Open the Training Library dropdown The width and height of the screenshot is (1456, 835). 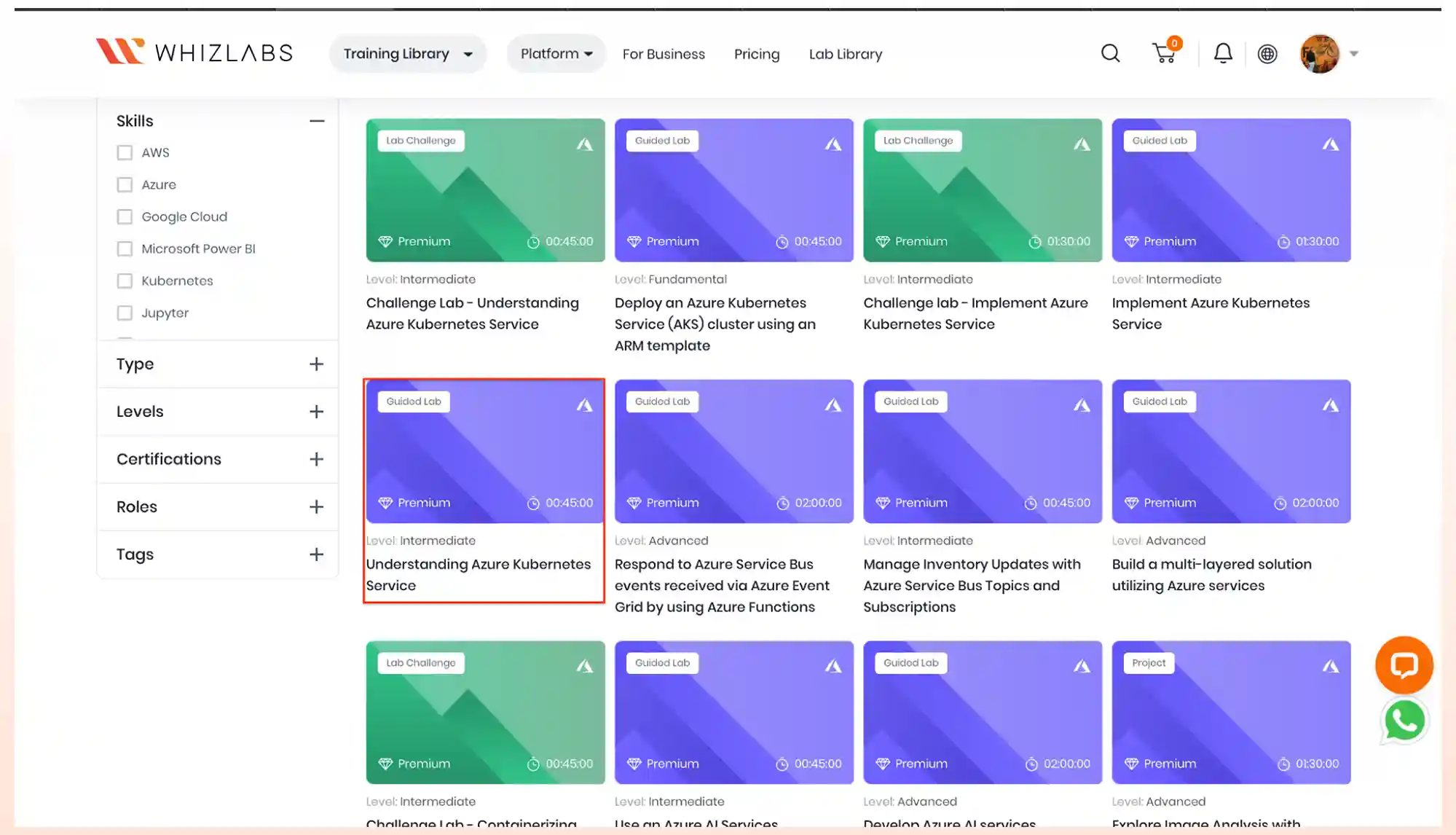[x=407, y=54]
